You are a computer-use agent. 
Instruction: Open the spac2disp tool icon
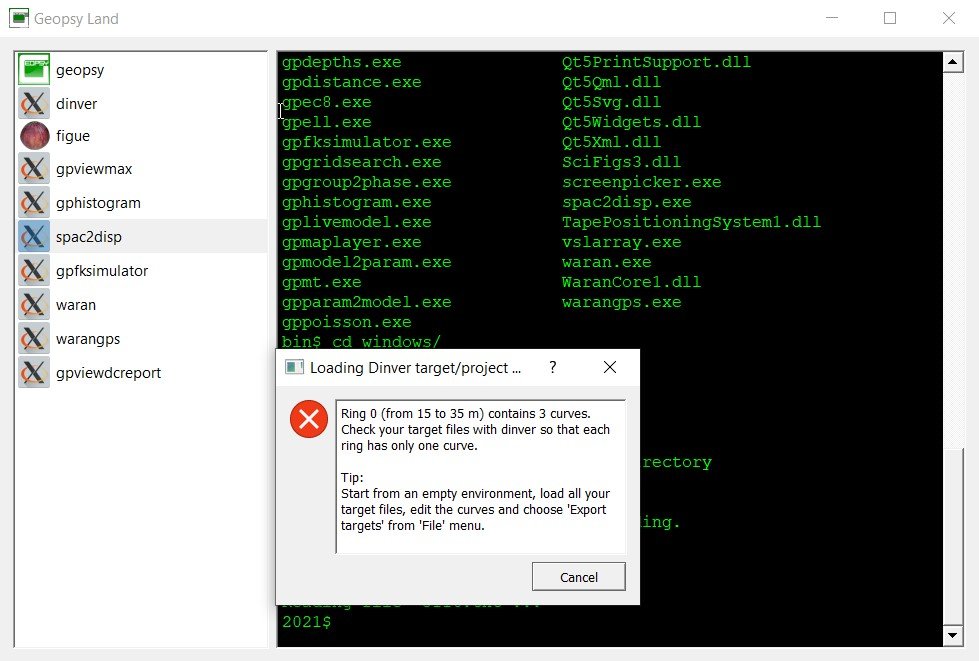pyautogui.click(x=35, y=237)
